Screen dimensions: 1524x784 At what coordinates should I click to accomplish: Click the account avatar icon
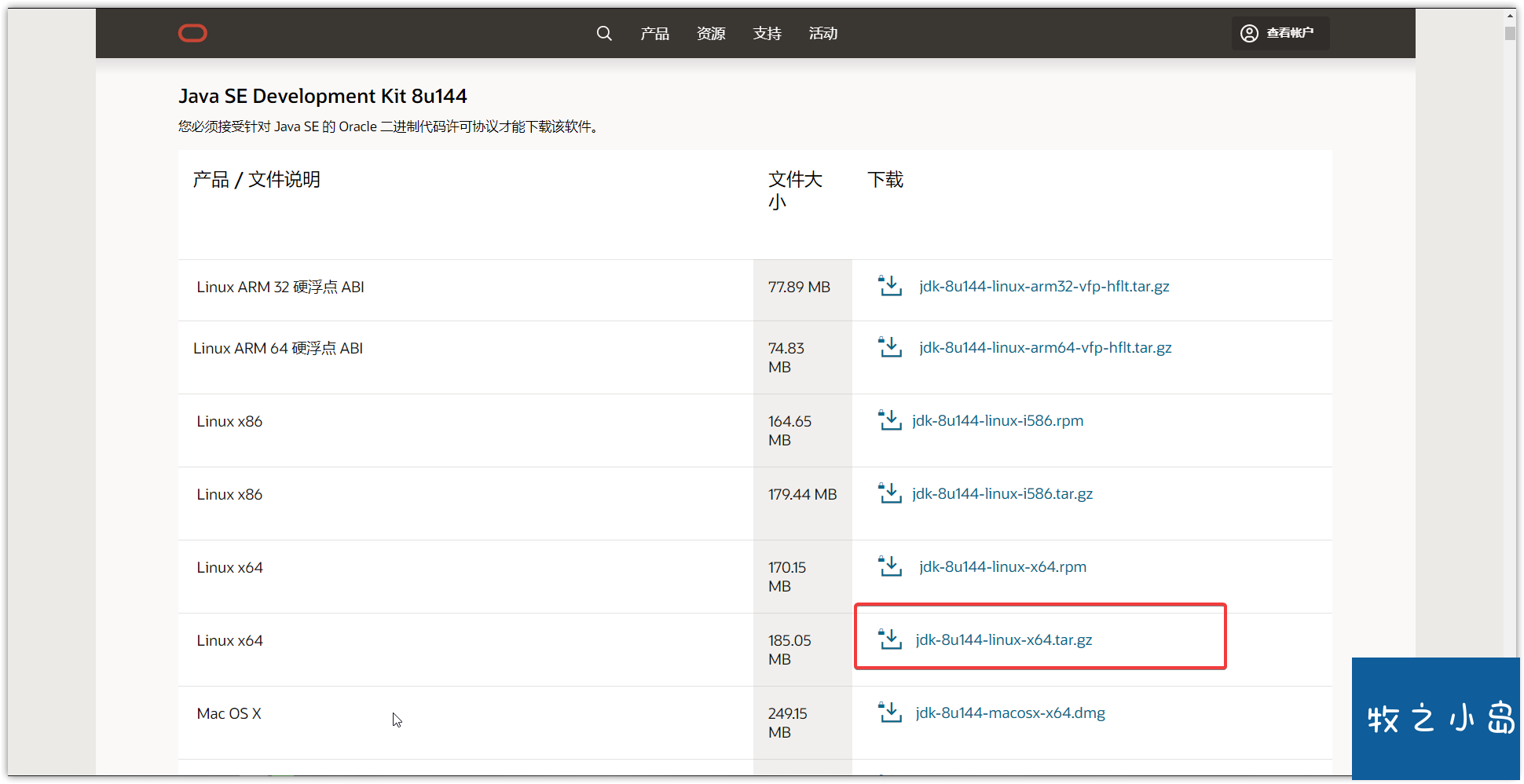(1249, 33)
